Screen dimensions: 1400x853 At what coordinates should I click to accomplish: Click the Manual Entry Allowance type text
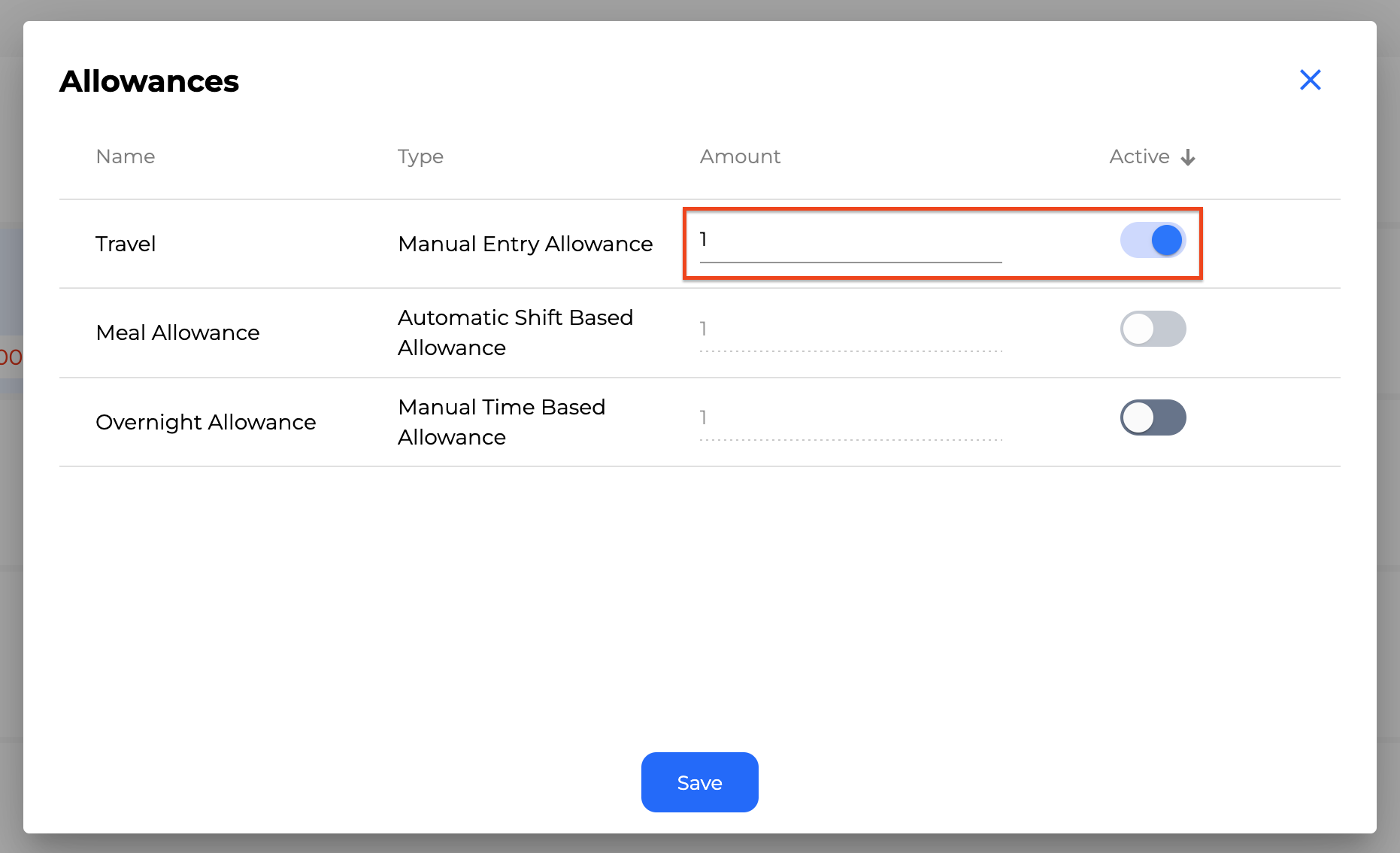[x=525, y=244]
